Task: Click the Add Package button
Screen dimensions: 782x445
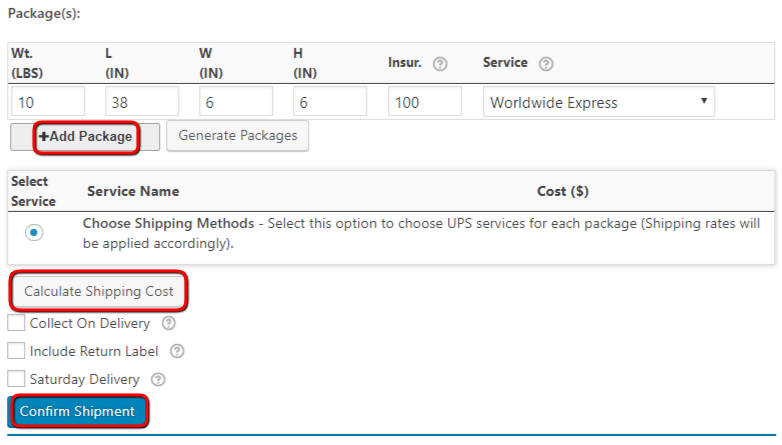Action: [x=85, y=137]
